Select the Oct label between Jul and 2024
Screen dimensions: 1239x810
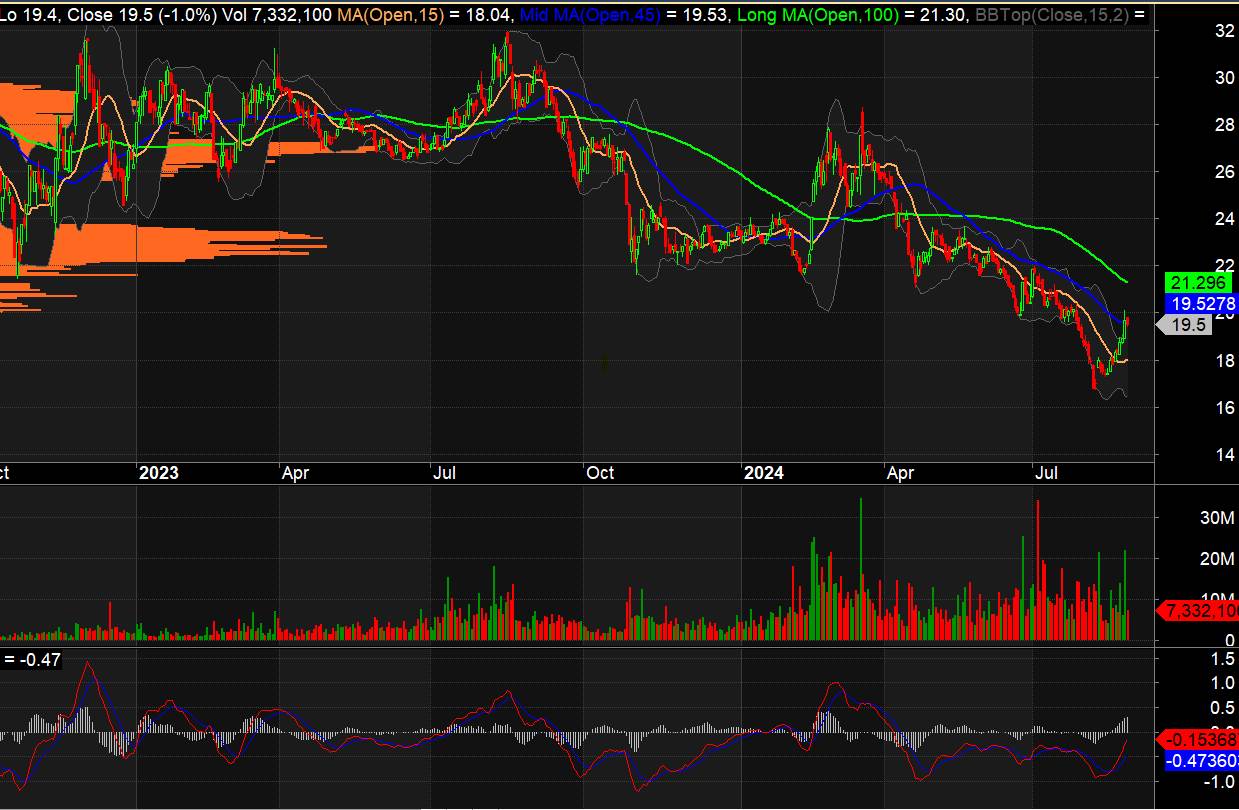point(600,473)
